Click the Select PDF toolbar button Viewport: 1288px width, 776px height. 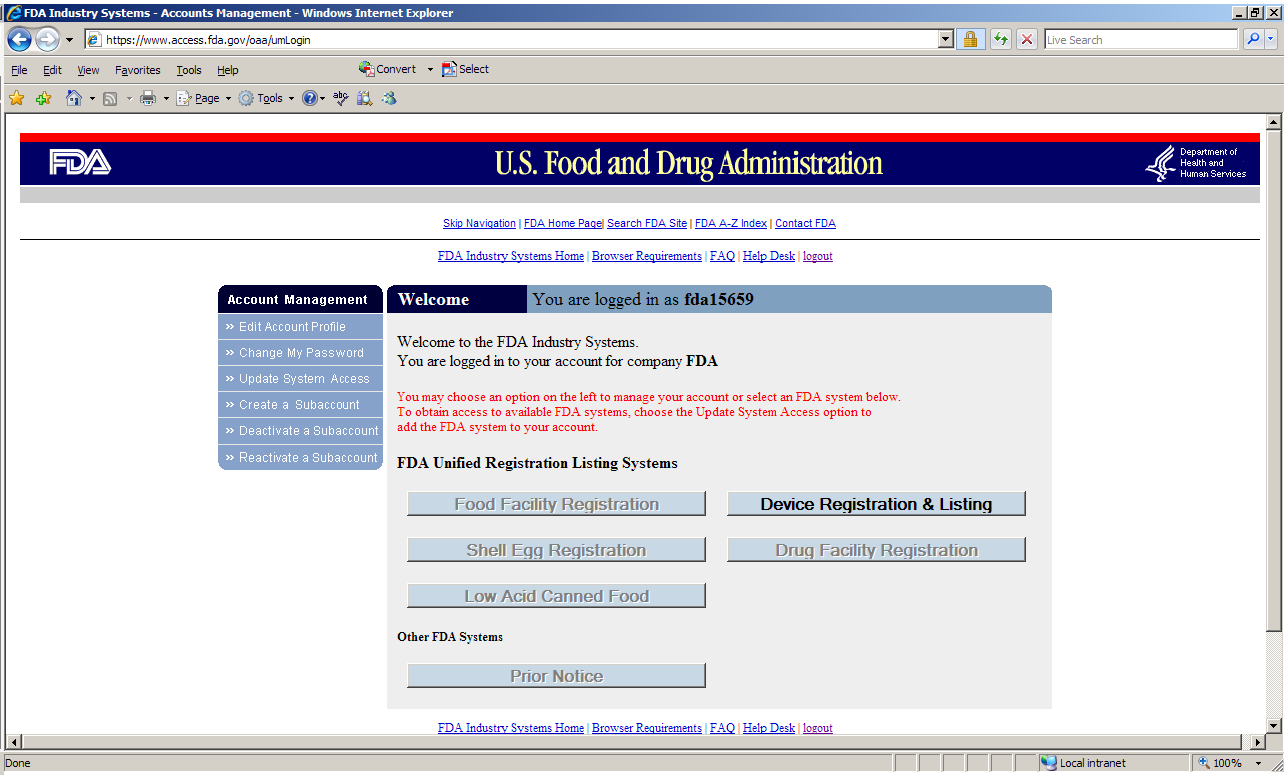click(x=466, y=69)
